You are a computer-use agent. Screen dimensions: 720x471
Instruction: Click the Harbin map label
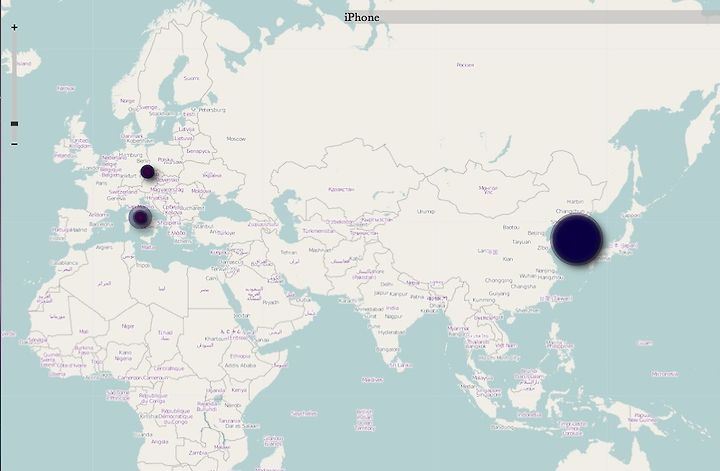coord(575,202)
